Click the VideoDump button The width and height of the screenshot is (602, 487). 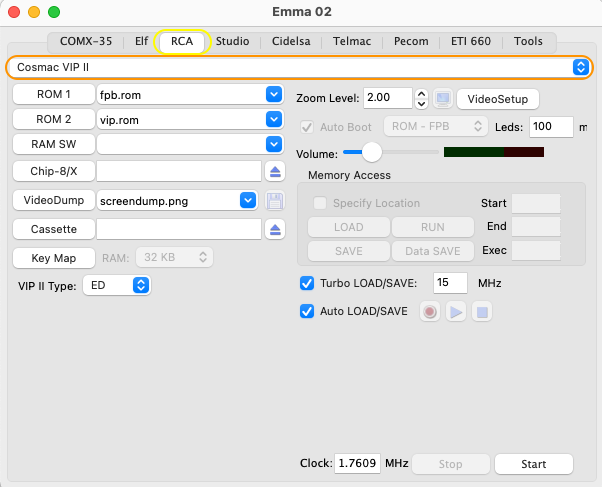coord(54,200)
